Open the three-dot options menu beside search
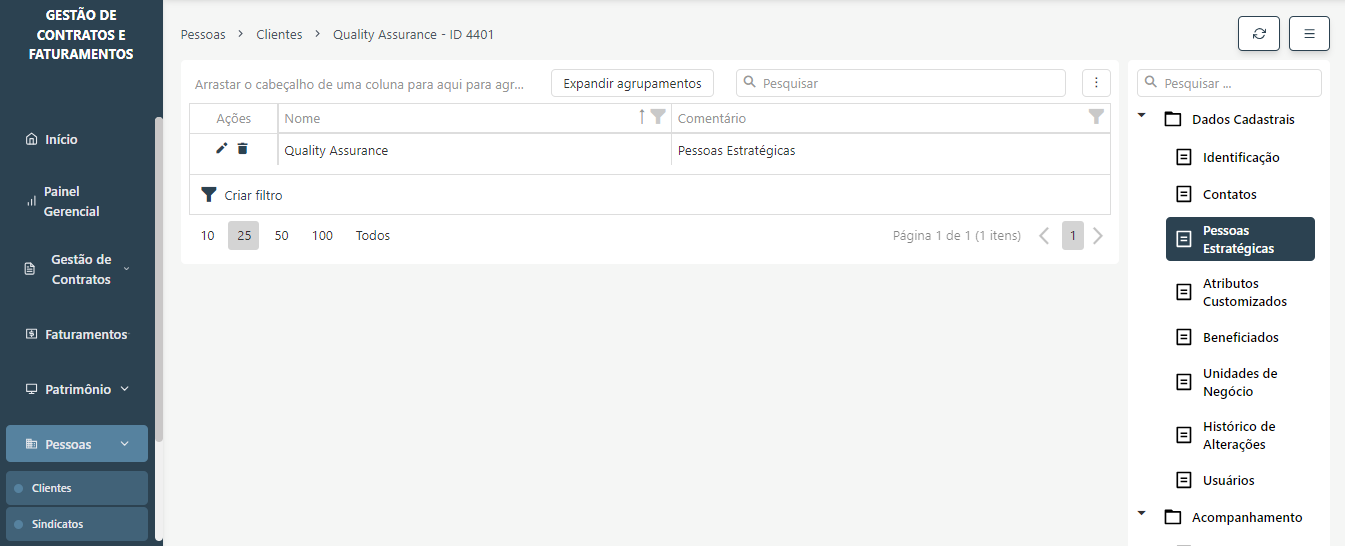1345x546 pixels. tap(1096, 83)
